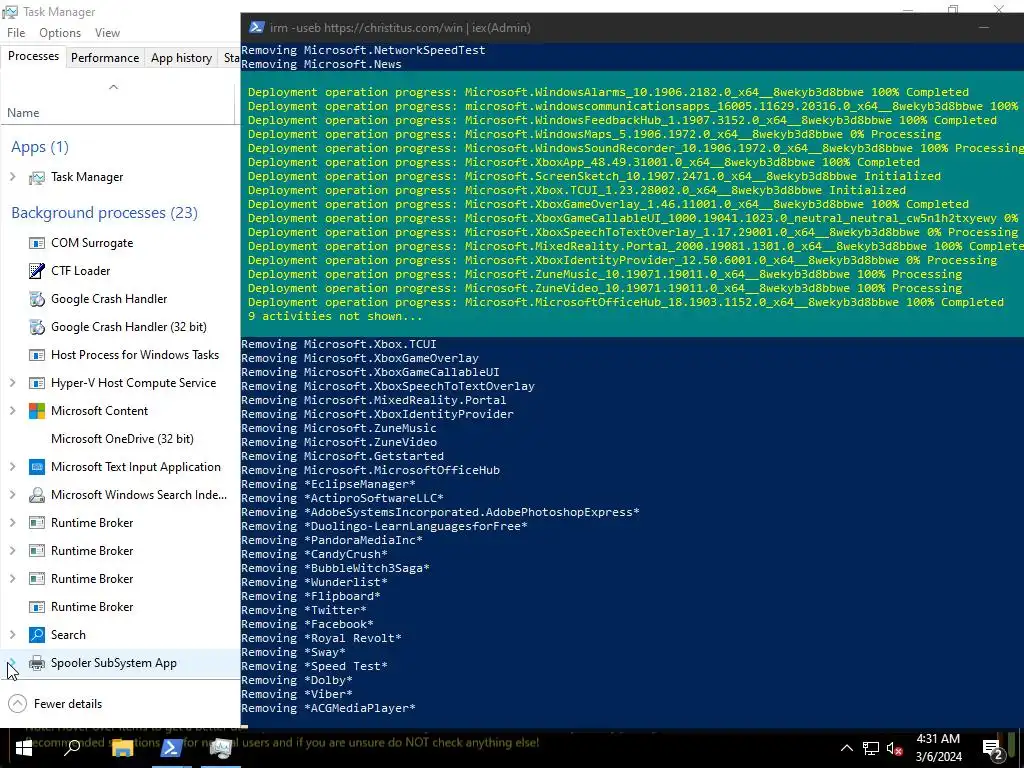Click the muted volume tray icon
1024x768 pixels.
[x=895, y=748]
